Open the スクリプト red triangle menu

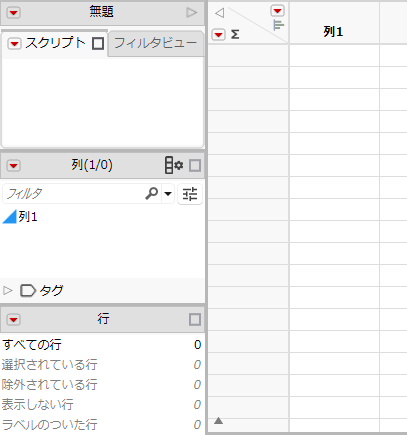pyautogui.click(x=14, y=43)
